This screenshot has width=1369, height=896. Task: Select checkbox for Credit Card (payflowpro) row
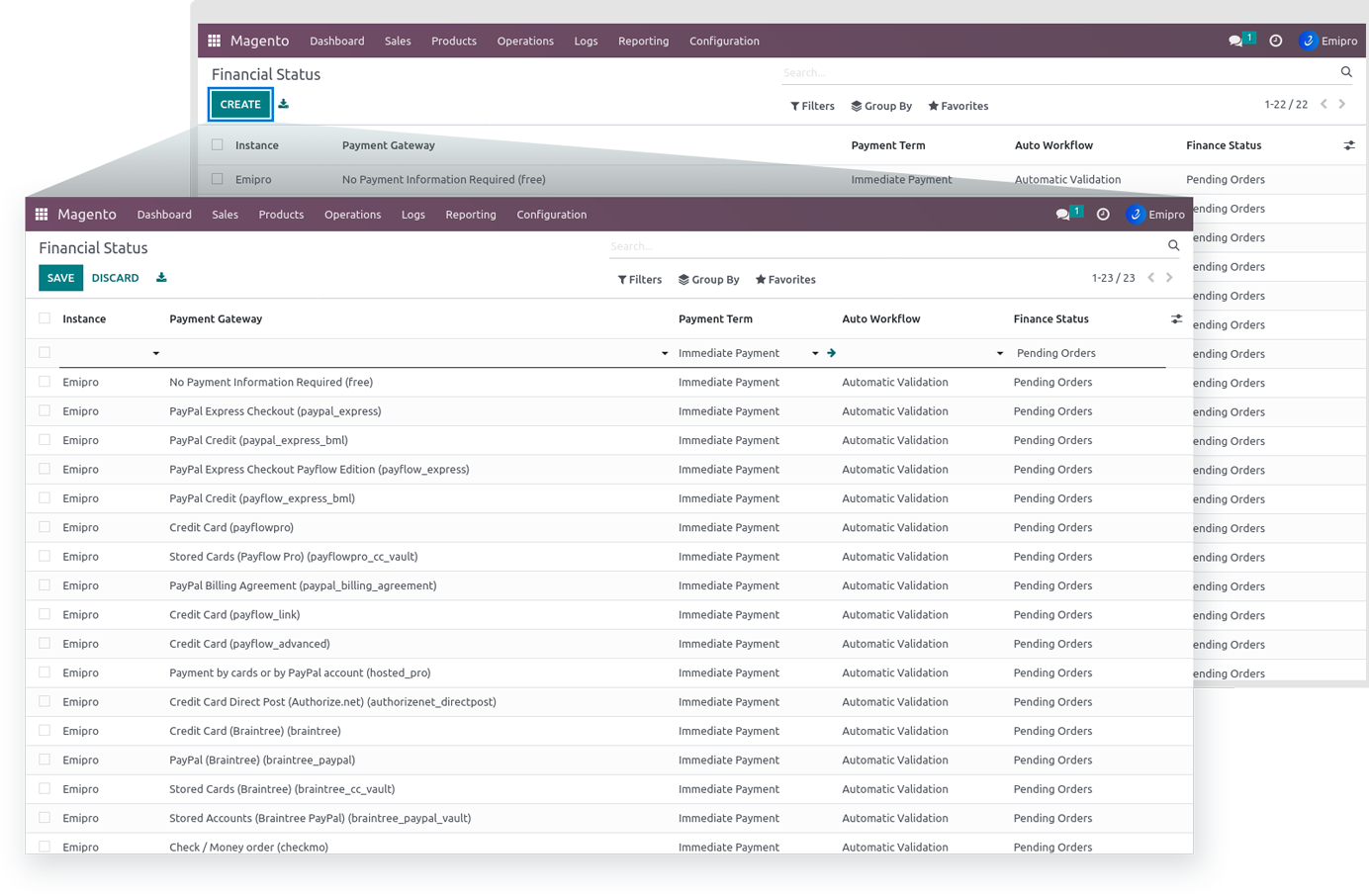[x=45, y=527]
